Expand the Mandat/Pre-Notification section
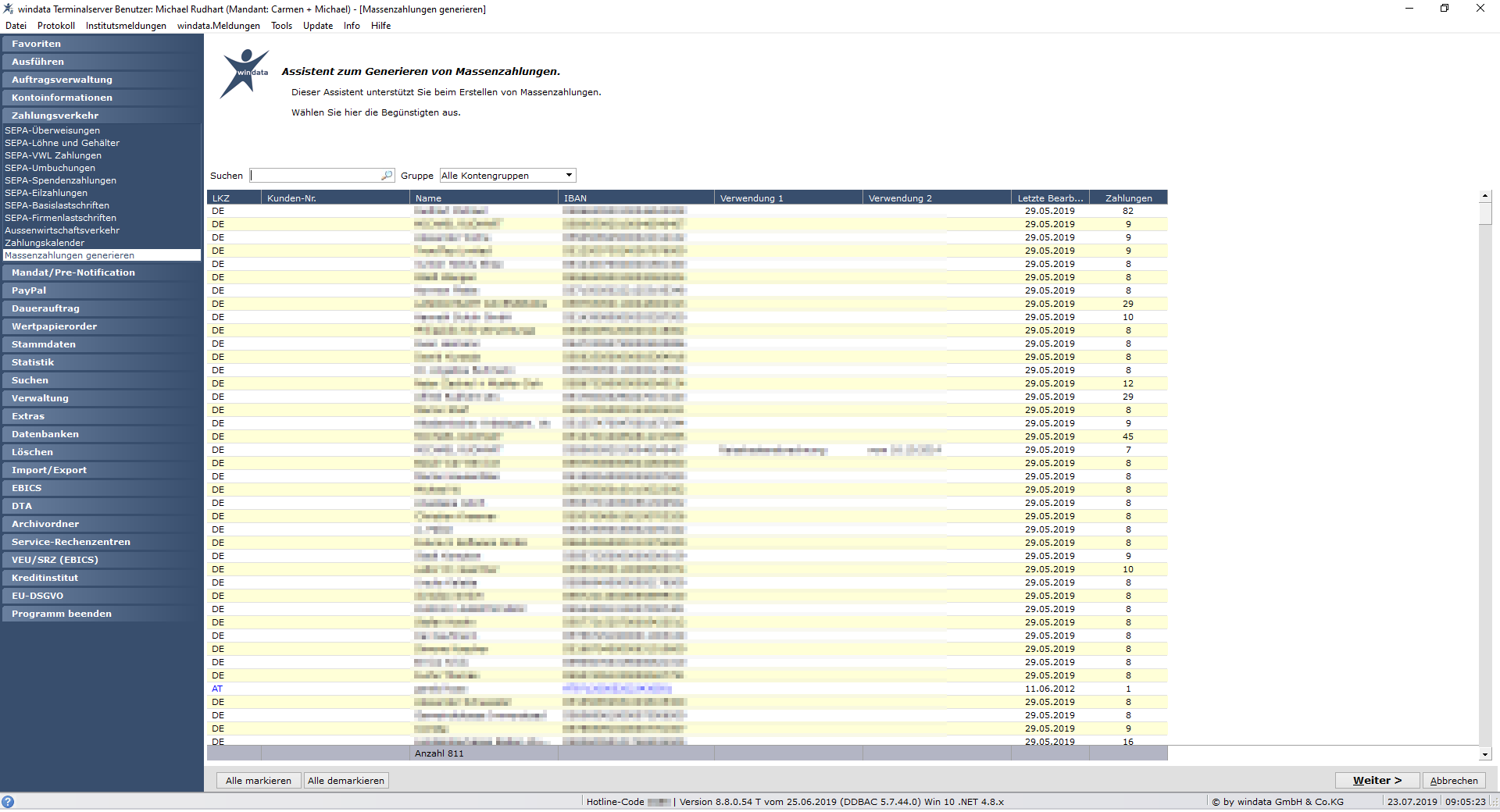The width and height of the screenshot is (1500, 812). 102,272
